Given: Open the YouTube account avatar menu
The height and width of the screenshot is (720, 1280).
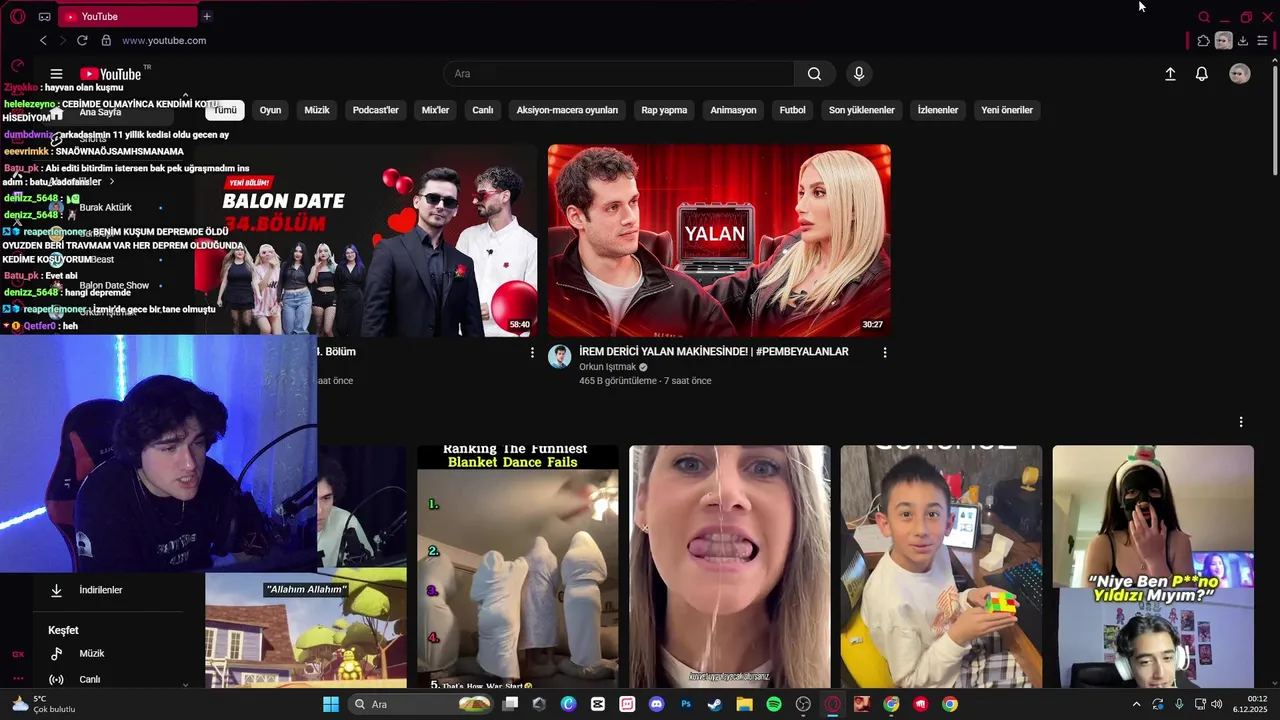Looking at the screenshot, I should [x=1240, y=74].
